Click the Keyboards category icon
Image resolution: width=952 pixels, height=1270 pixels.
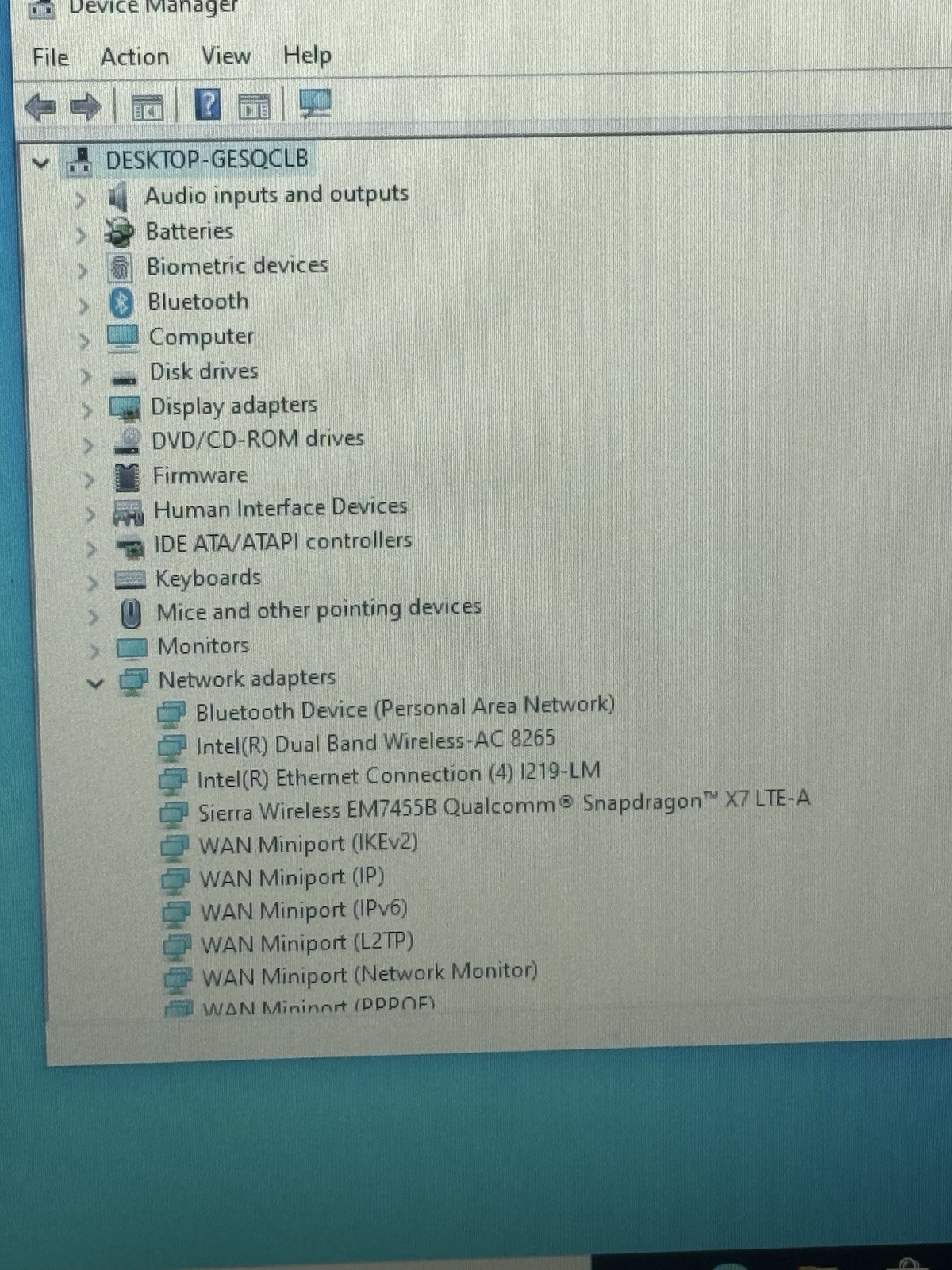pos(131,580)
